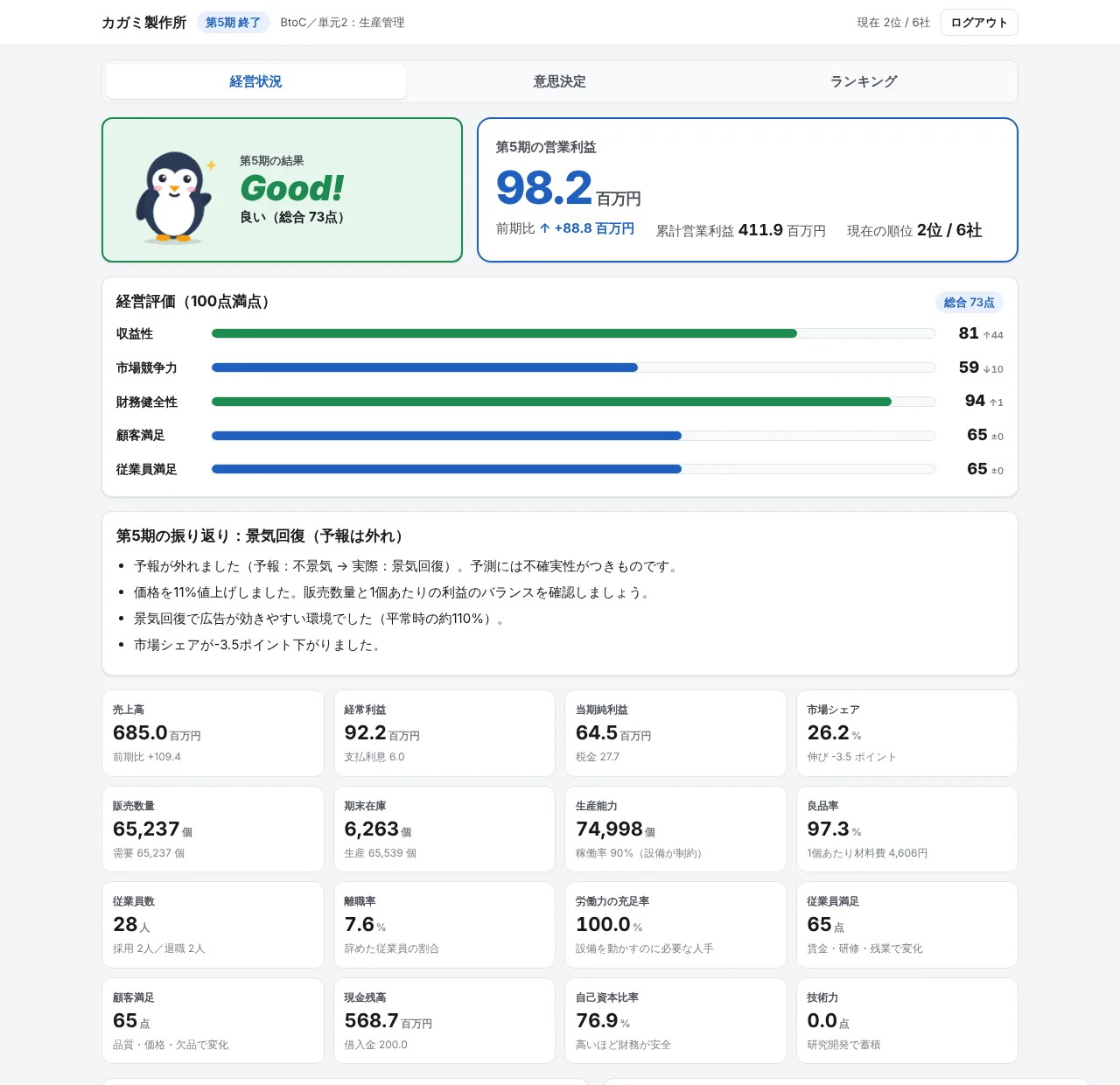Click the 98.2 百万円 operating profit value
1120x1085 pixels.
point(569,188)
